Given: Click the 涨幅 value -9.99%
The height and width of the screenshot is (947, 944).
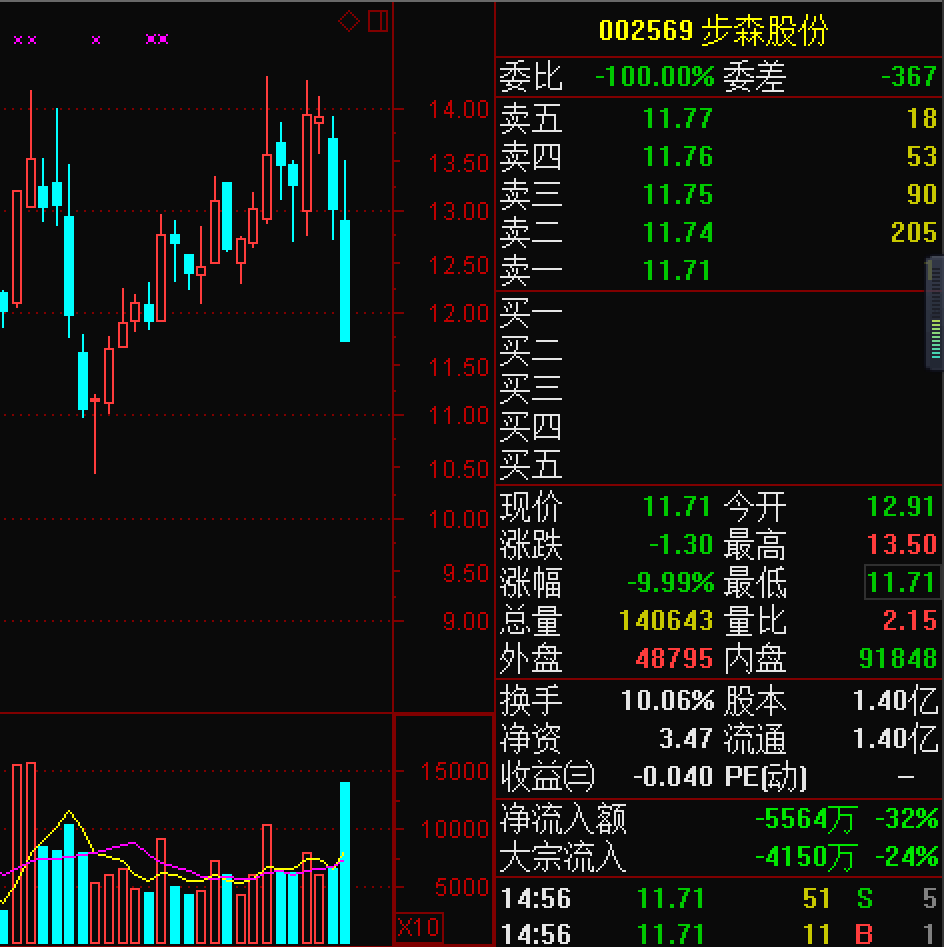Looking at the screenshot, I should click(x=670, y=583).
